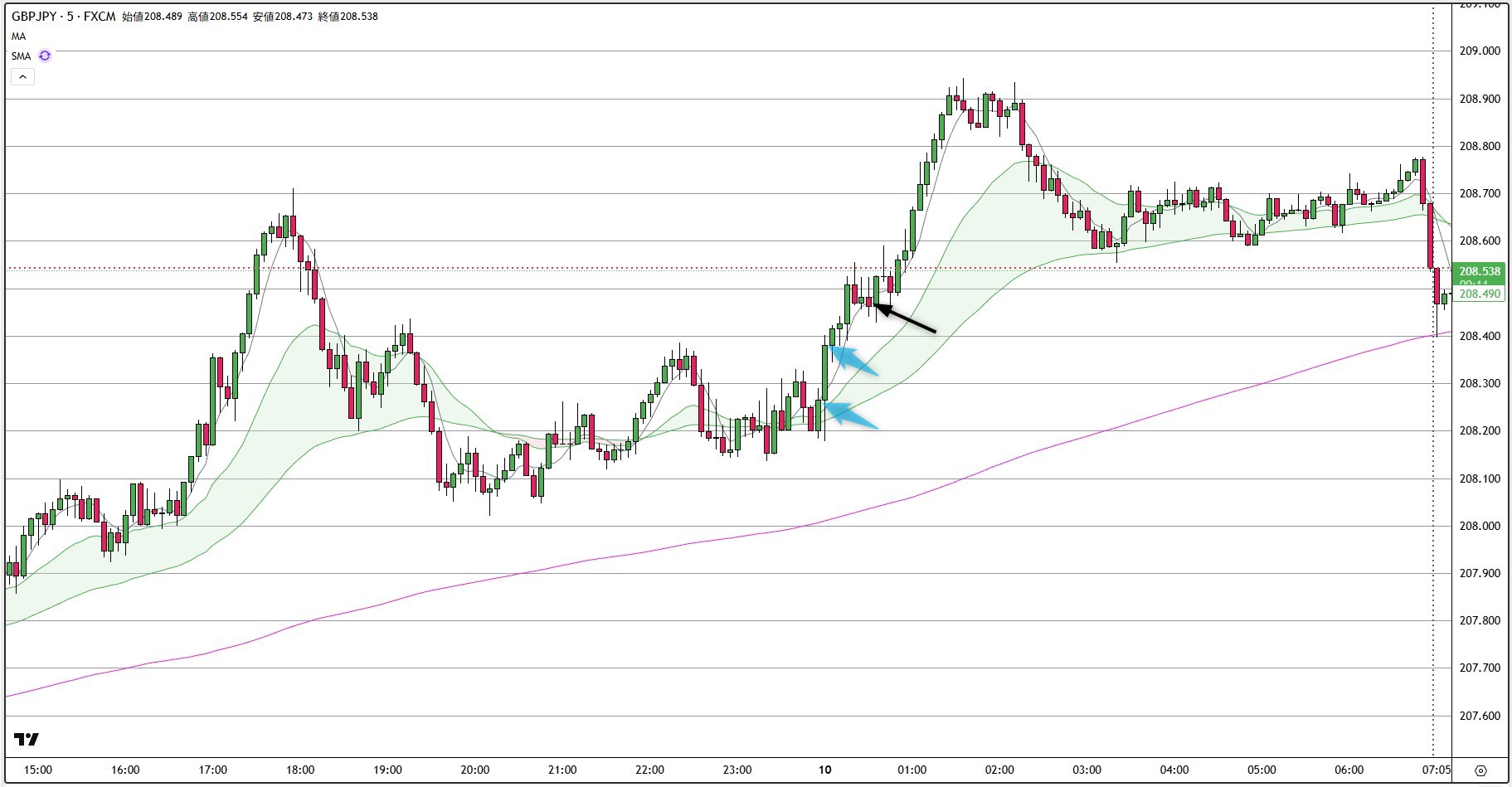
Task: Click the TradingView logo watermark
Action: 26,737
